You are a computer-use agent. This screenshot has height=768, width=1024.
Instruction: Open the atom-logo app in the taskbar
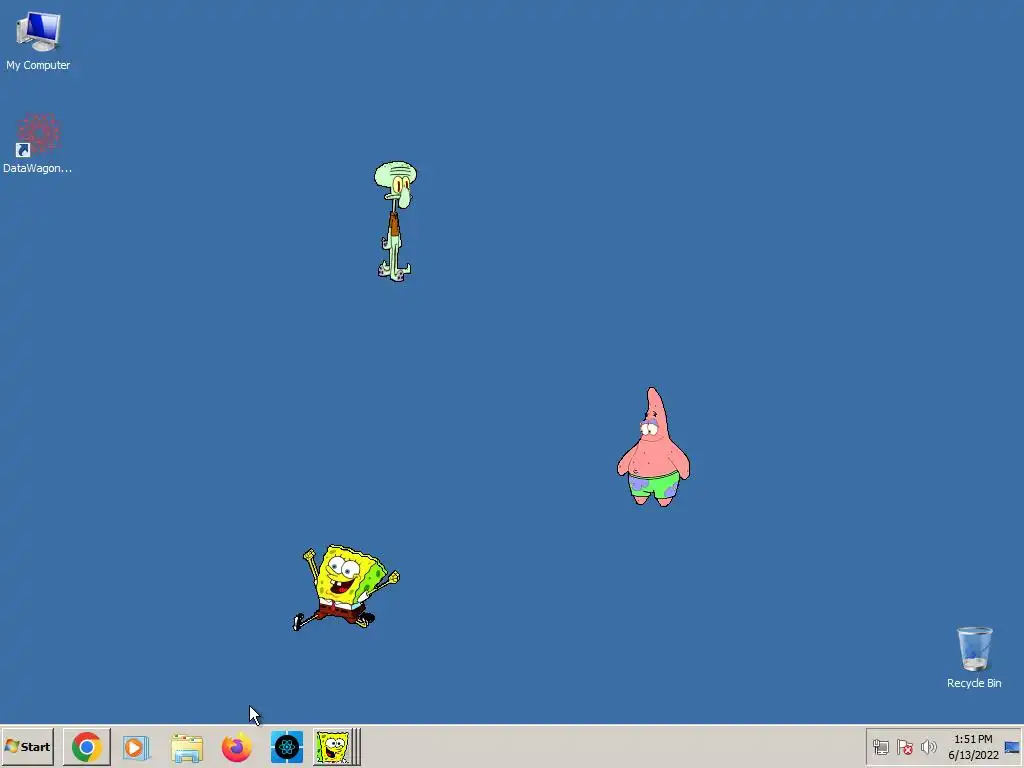tap(287, 747)
